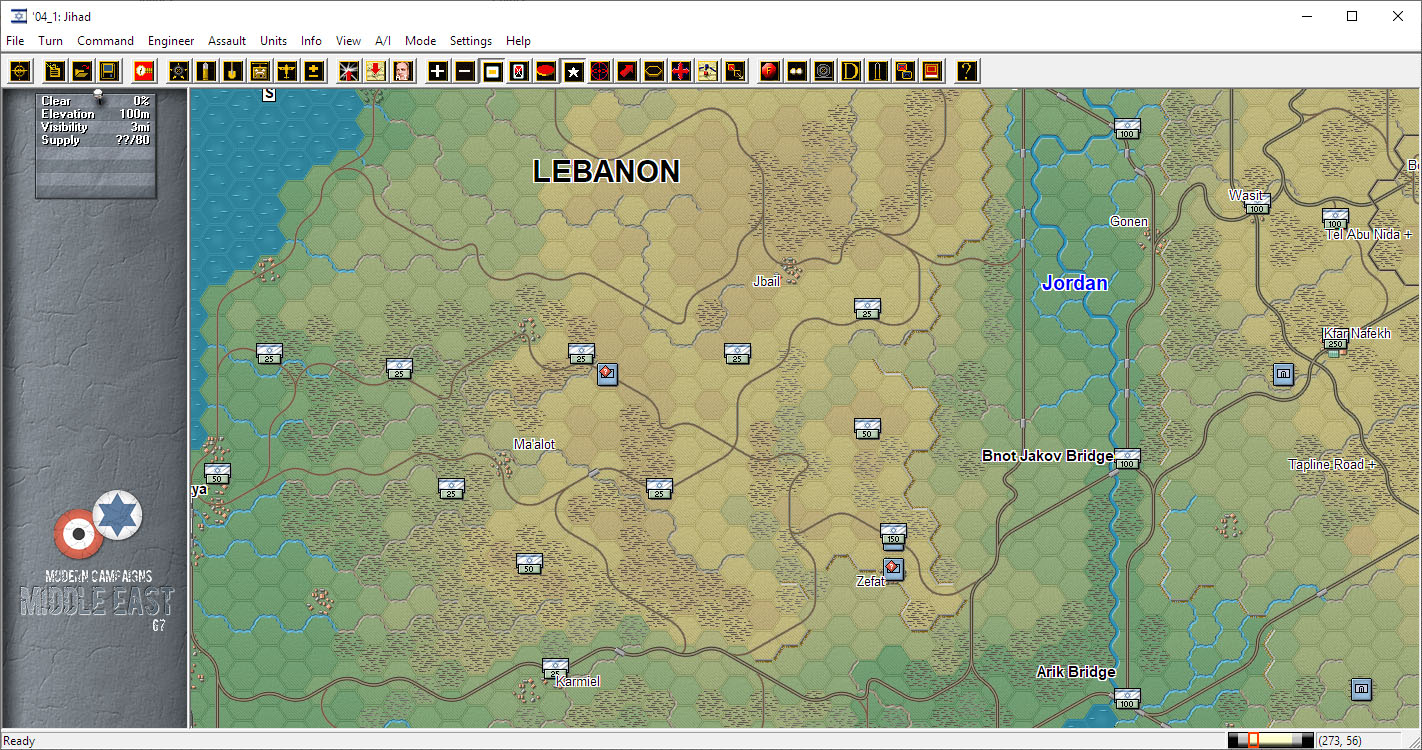Open the Mode menu
The image size is (1422, 750).
tap(420, 41)
